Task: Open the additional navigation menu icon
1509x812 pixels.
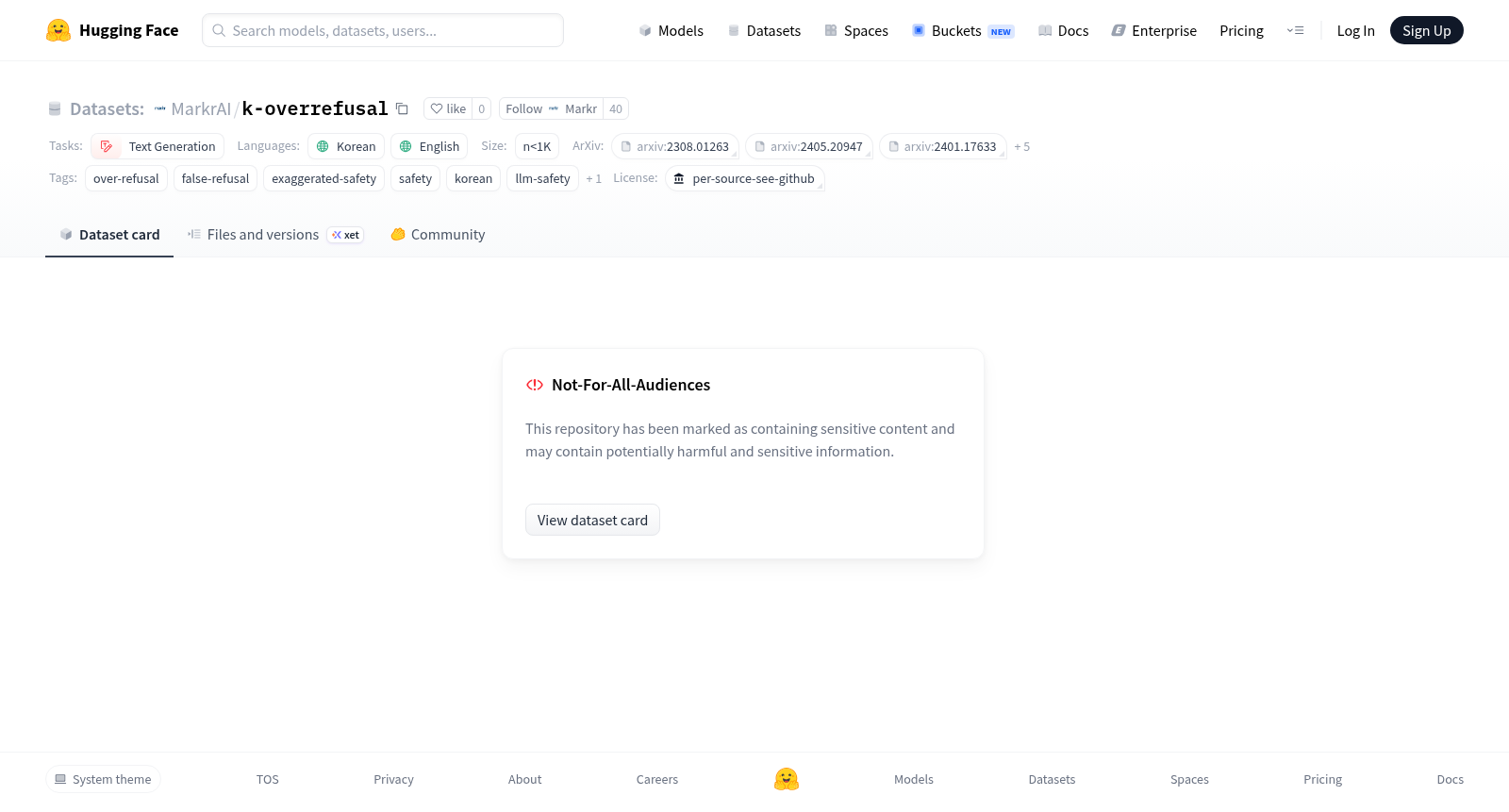Action: (x=1295, y=30)
